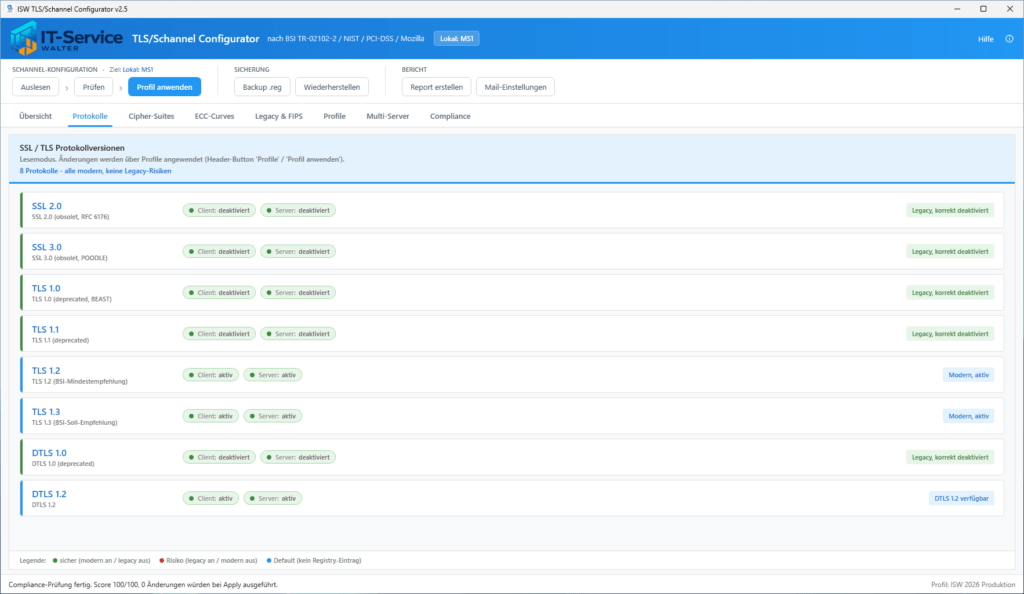Click the app icon in title bar
This screenshot has width=1024, height=594.
point(9,9)
